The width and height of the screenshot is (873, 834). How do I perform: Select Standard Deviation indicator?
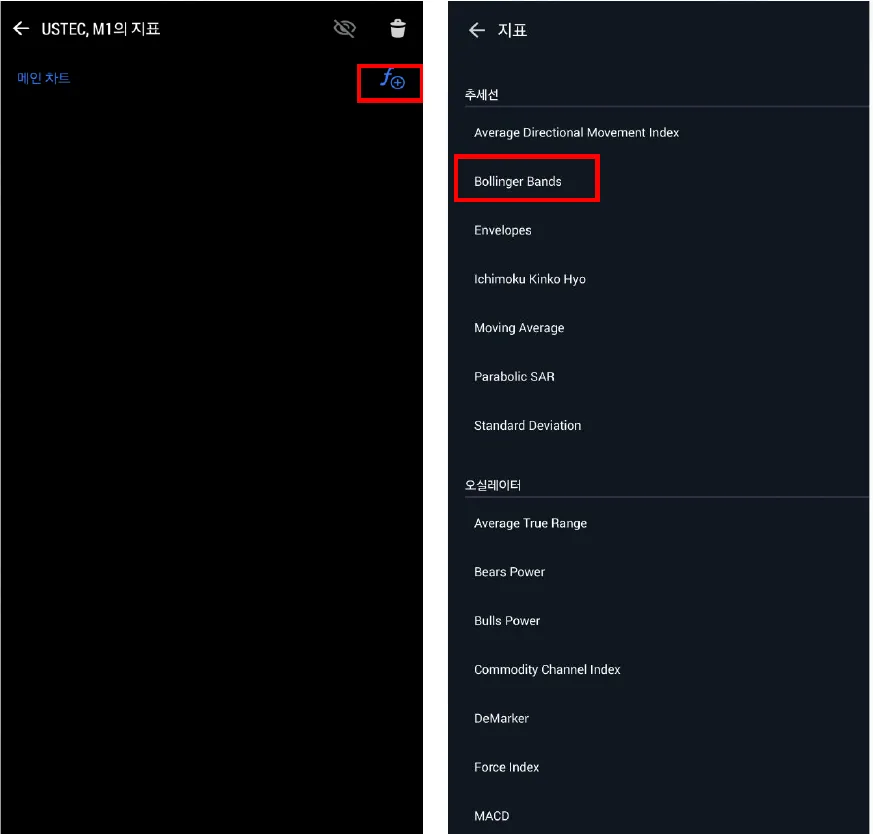click(x=527, y=425)
